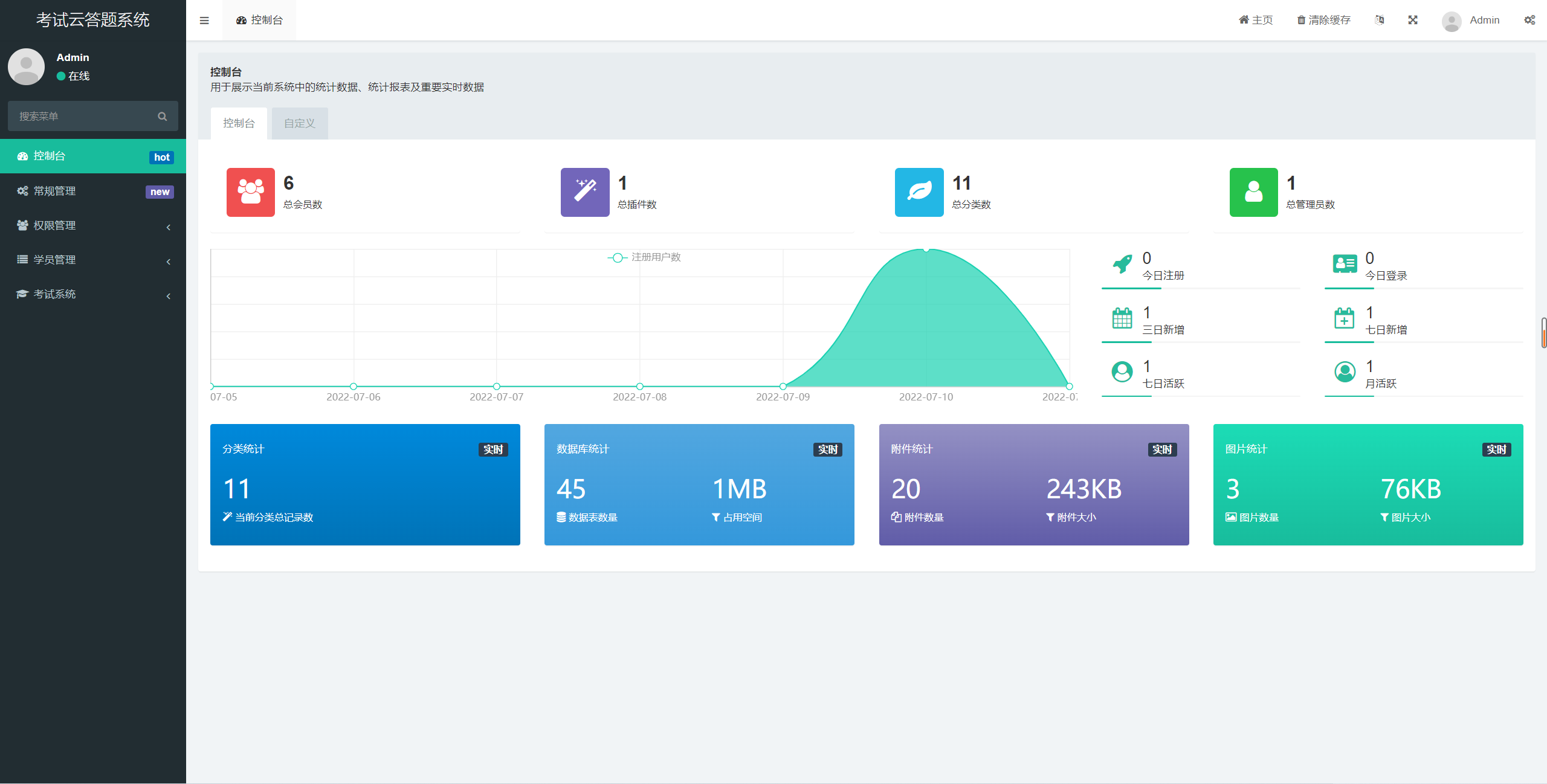Expand the 考试系统 sidebar menu
Screen dimensions: 1547x784
[x=93, y=294]
